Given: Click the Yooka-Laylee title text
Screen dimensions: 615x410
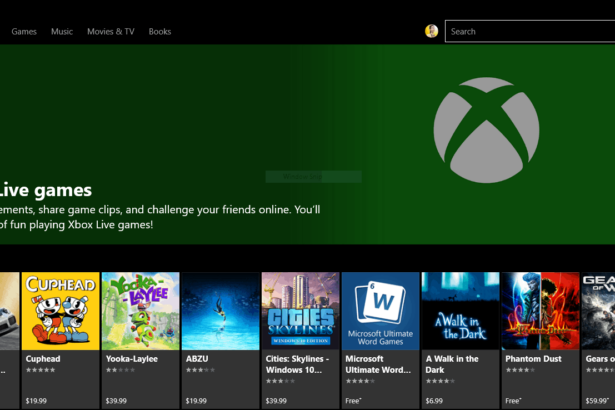Looking at the screenshot, I should tap(132, 359).
